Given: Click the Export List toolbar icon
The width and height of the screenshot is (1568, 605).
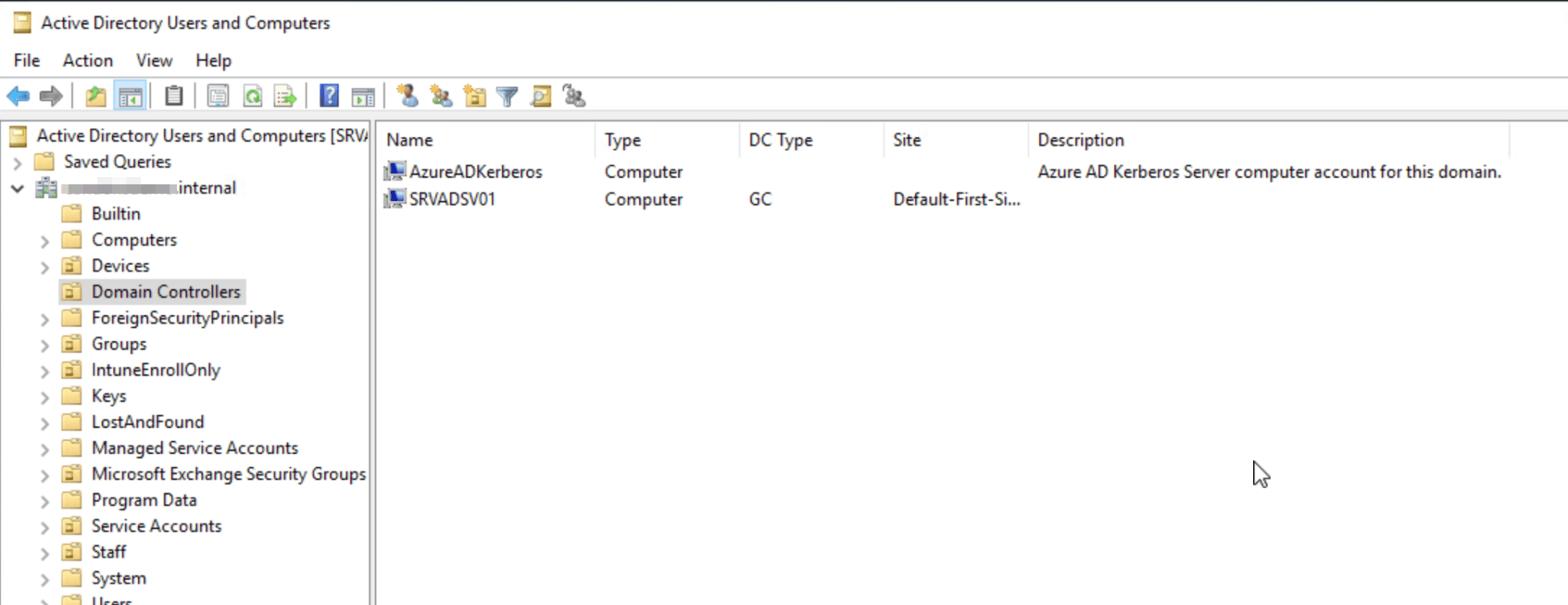Looking at the screenshot, I should (x=285, y=97).
